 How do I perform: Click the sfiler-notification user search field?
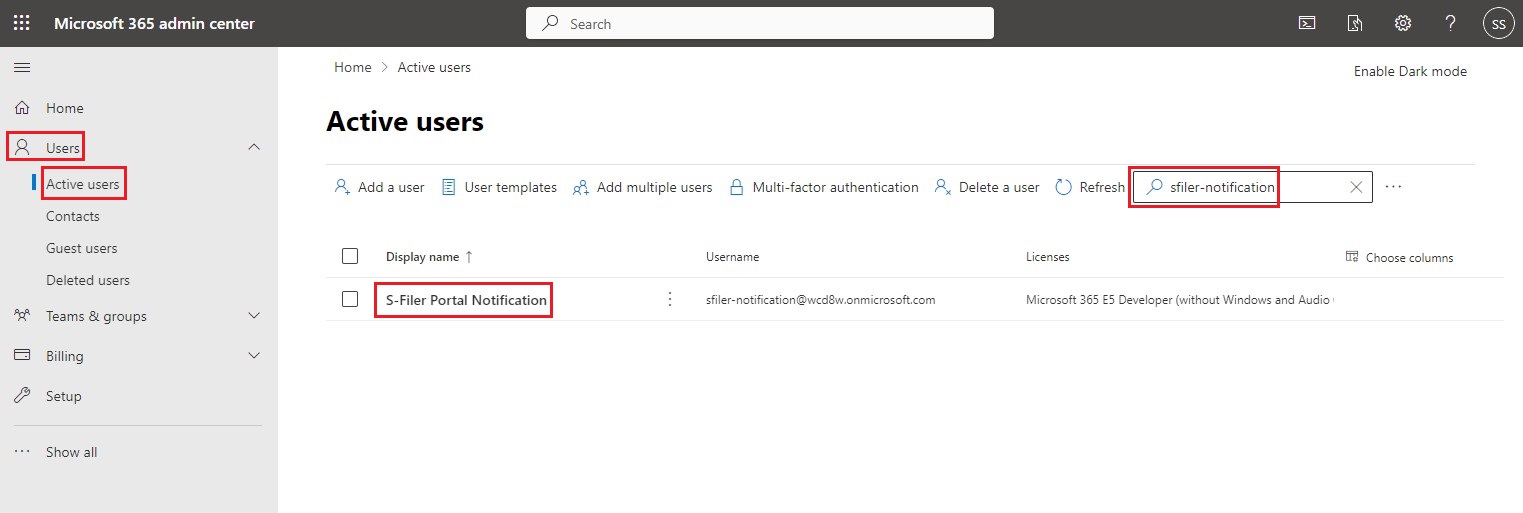[1252, 187]
